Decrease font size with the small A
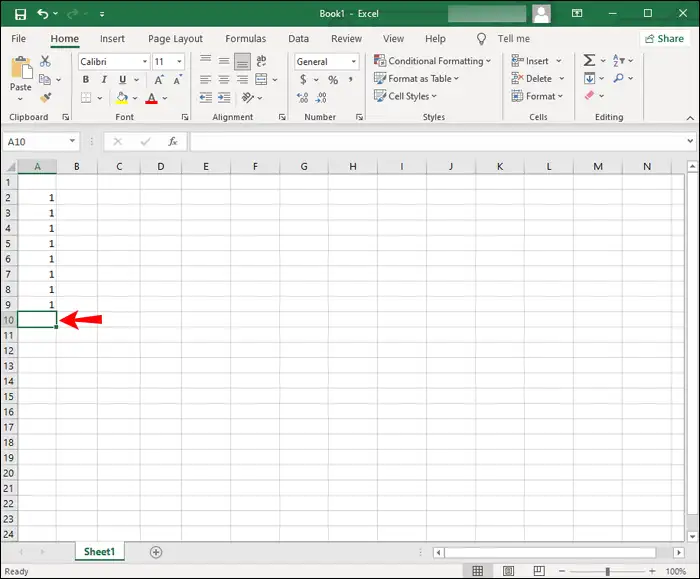 [x=178, y=80]
